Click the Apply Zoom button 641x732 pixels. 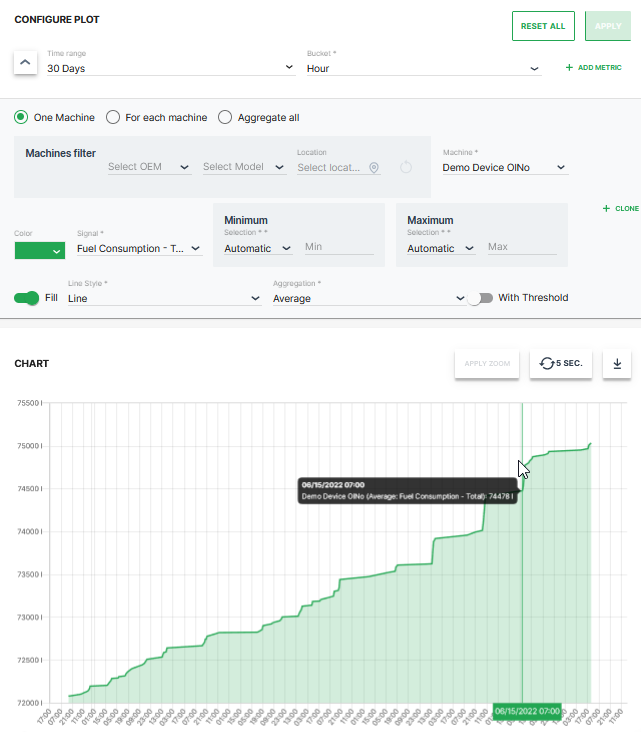[486, 363]
